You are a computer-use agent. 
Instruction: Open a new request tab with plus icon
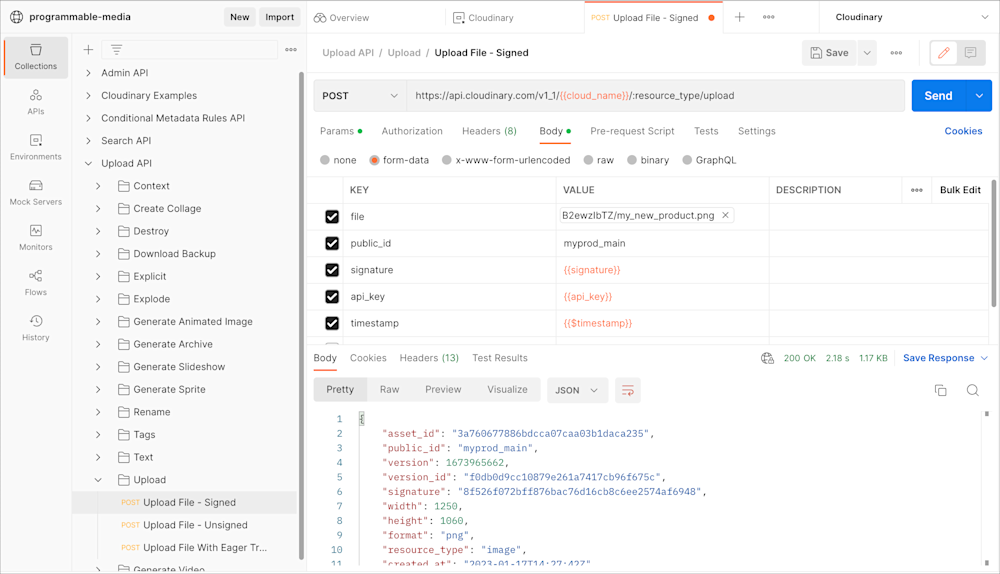739,17
